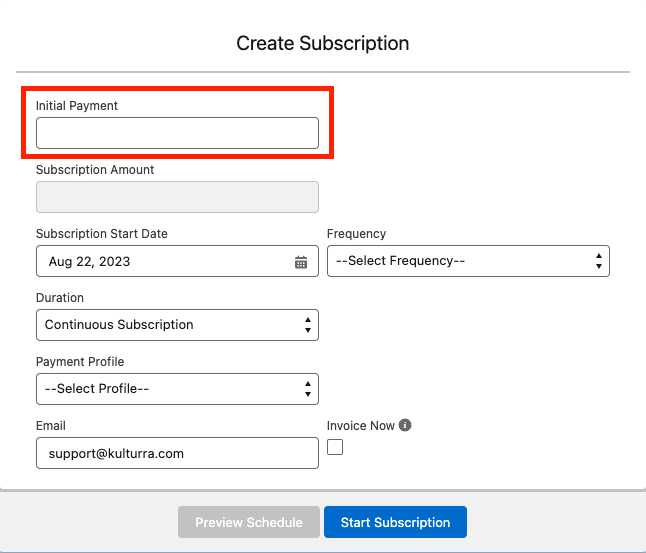Click the Invoice Now label text
This screenshot has width=646, height=553.
[361, 426]
